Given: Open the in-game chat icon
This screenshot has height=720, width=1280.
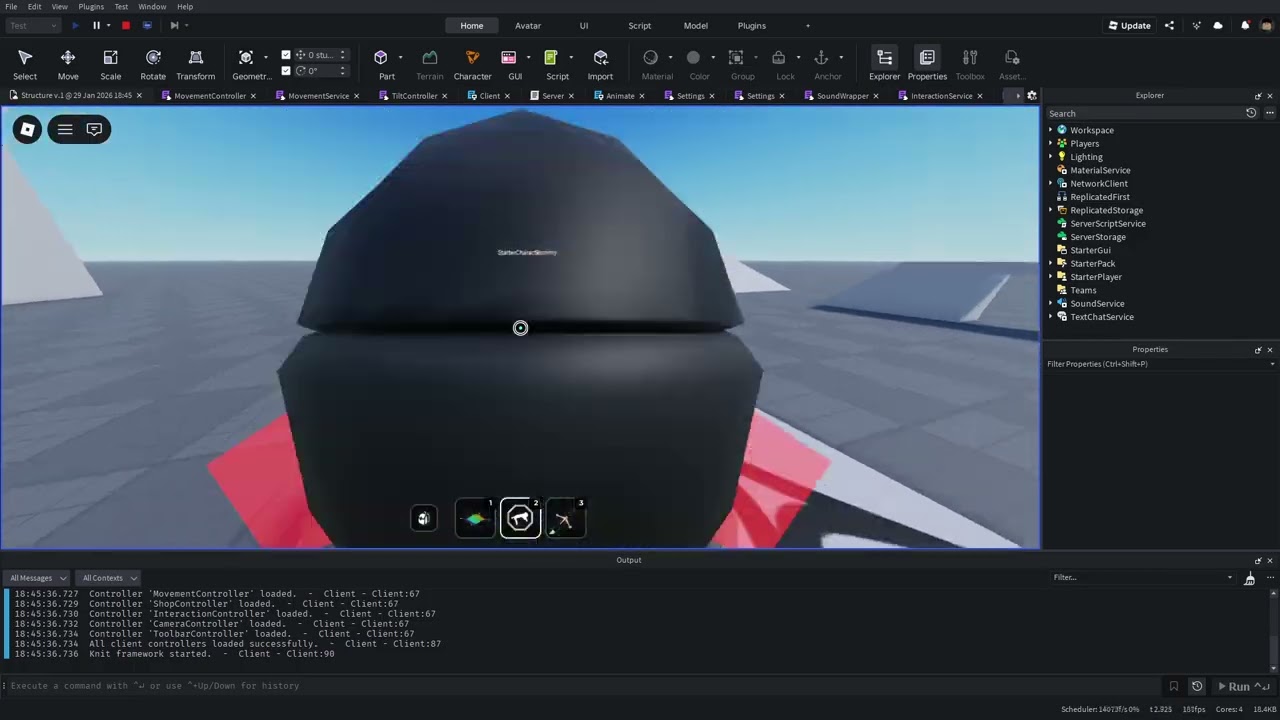Looking at the screenshot, I should pos(94,129).
